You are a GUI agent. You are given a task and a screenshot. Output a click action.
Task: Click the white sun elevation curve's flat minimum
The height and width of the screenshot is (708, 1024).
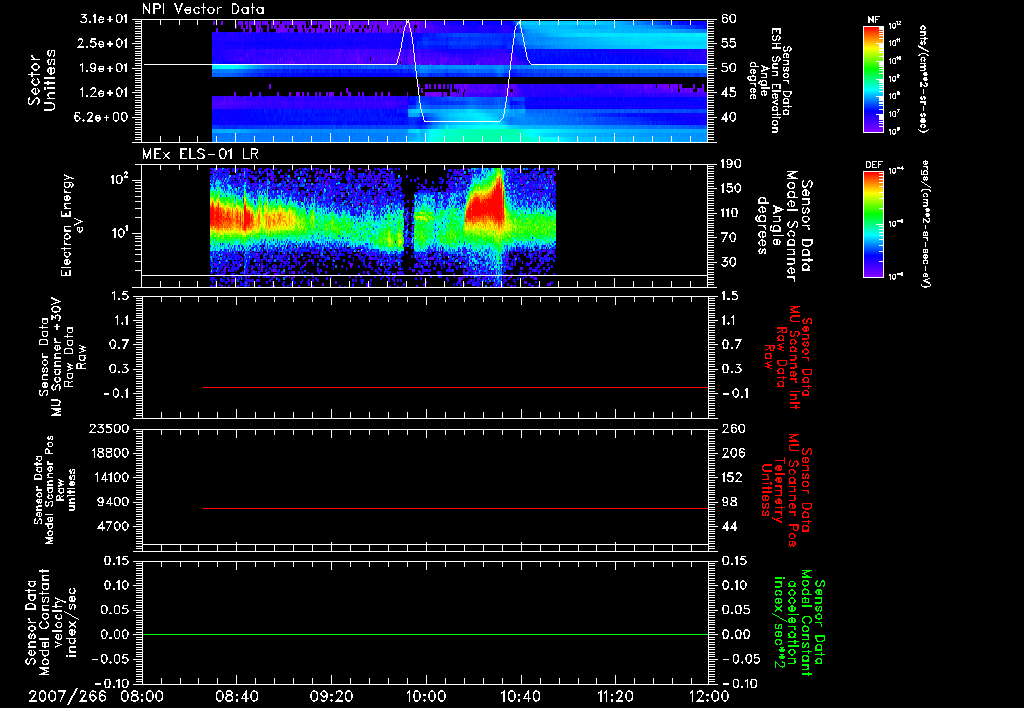click(x=462, y=121)
